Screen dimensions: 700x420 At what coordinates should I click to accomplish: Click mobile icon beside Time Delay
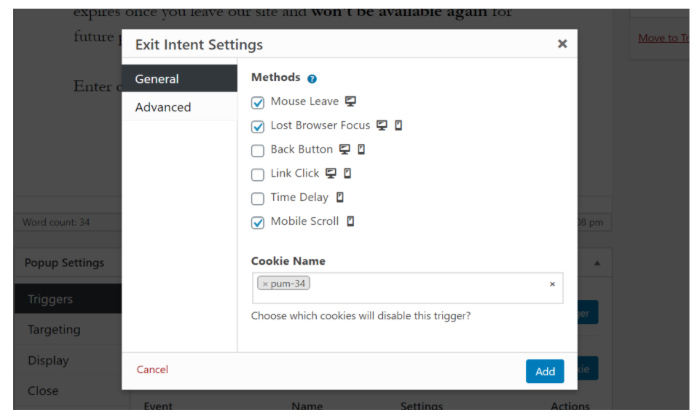(340, 197)
